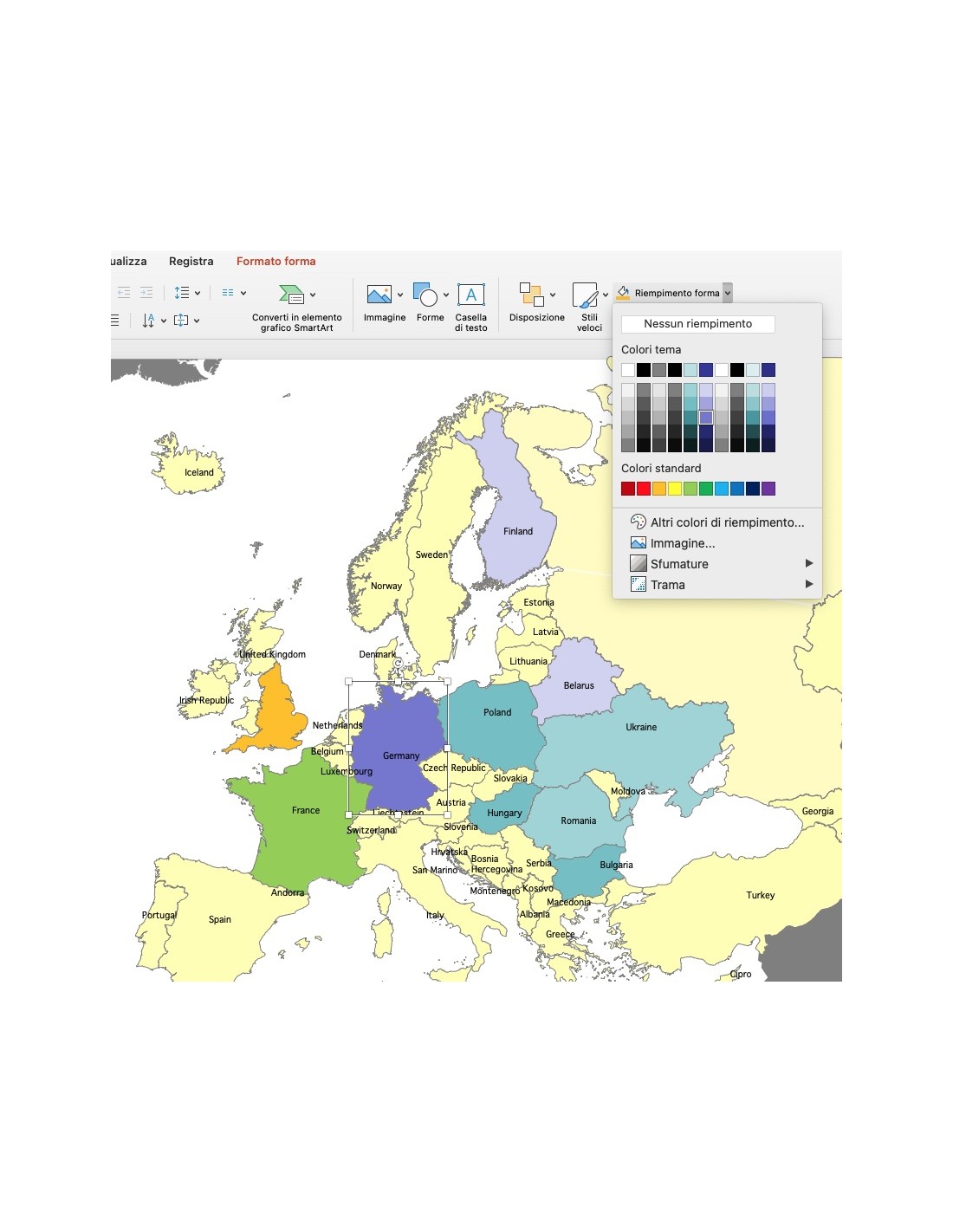Switch to the Formato forma tab
The height and width of the screenshot is (1232, 953).
coord(276,261)
